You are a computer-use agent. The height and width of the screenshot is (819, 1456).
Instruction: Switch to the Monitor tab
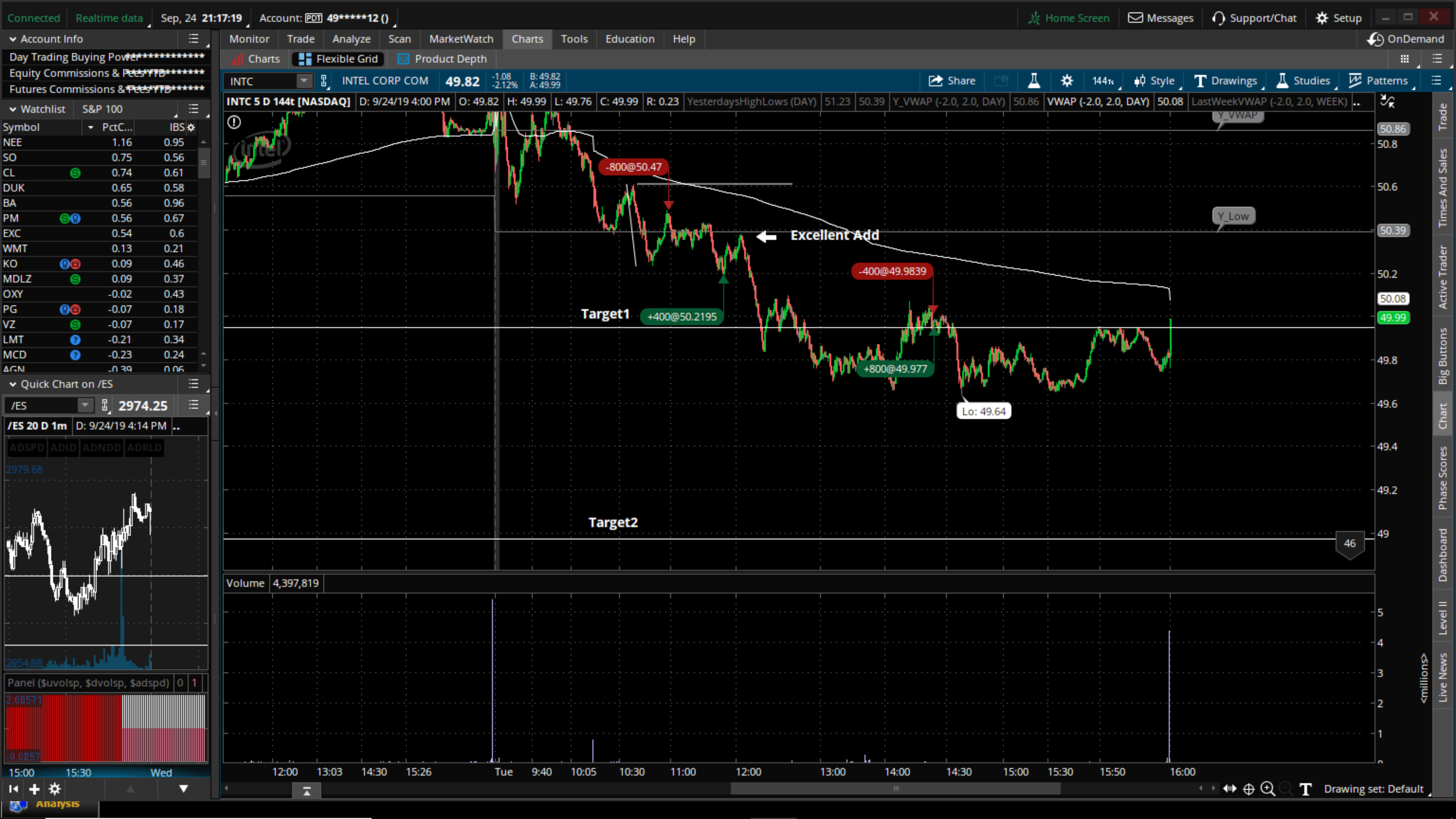(249, 39)
